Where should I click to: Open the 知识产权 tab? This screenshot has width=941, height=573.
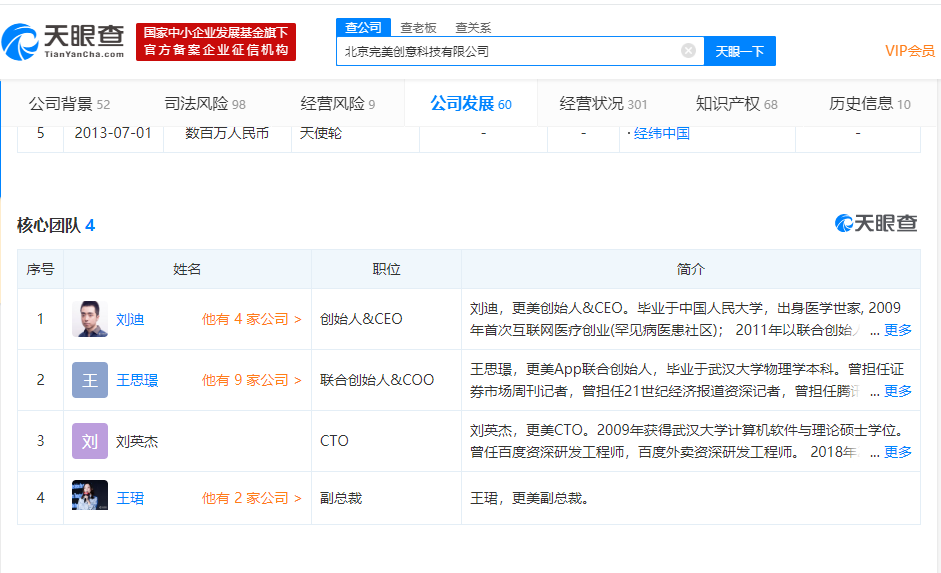point(736,104)
